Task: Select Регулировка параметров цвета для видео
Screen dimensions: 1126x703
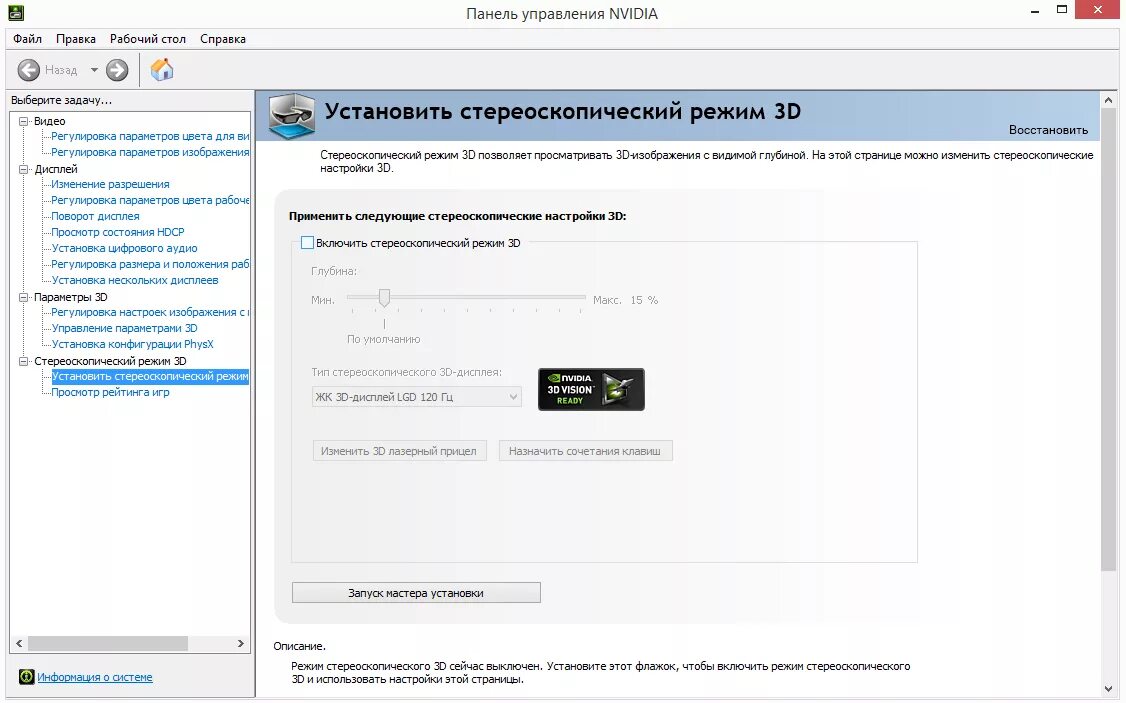Action: pyautogui.click(x=150, y=136)
